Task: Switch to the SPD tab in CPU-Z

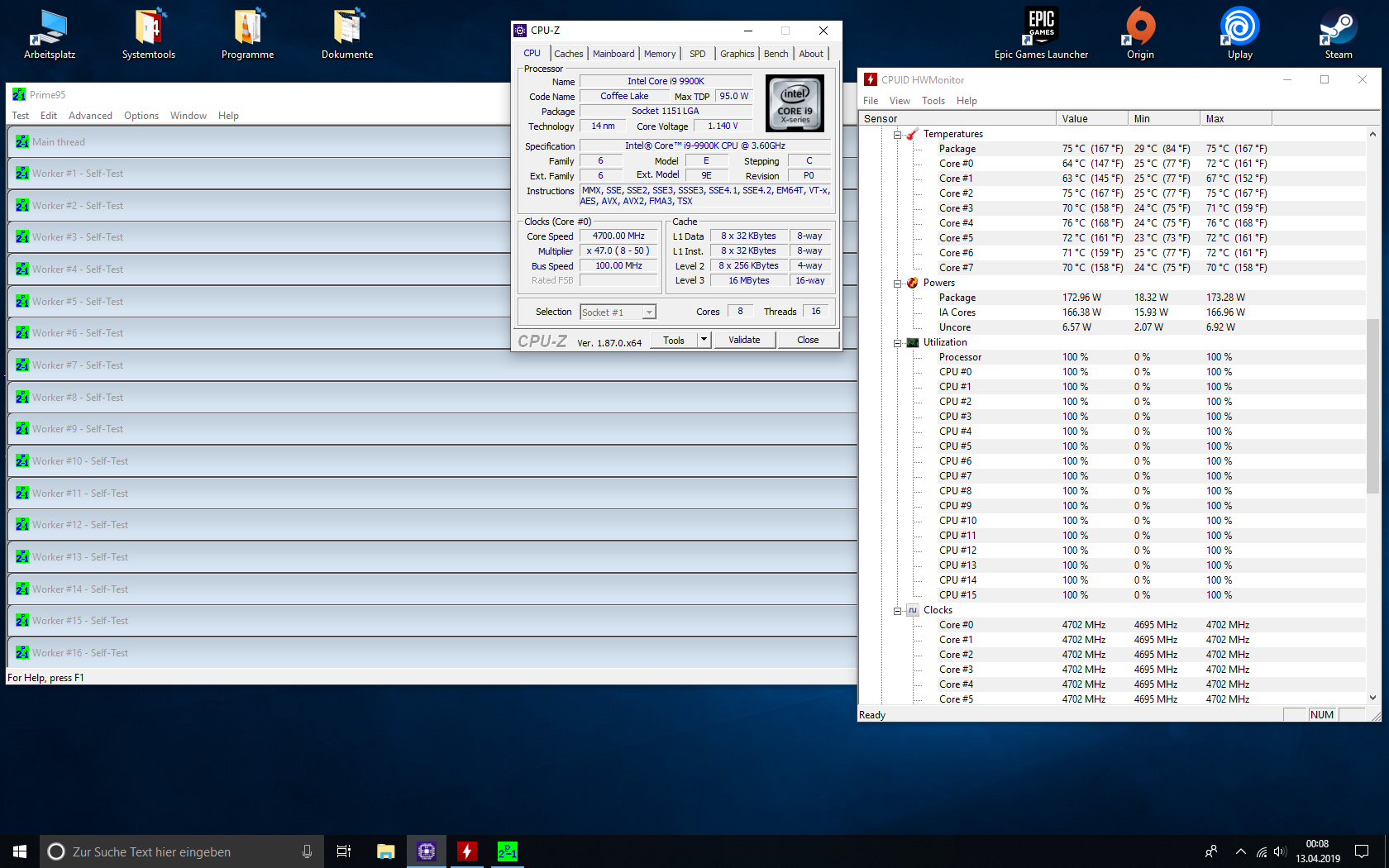Action: pyautogui.click(x=698, y=54)
